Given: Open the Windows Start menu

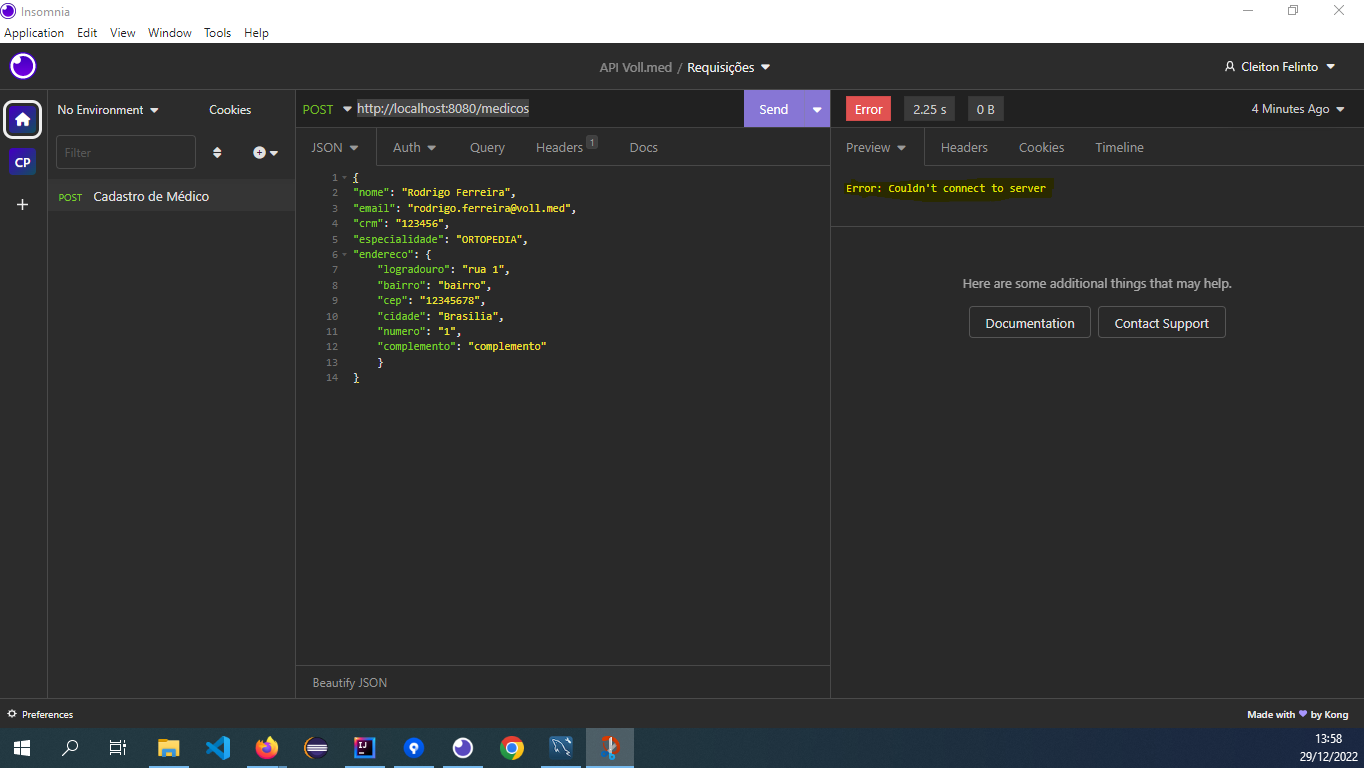Looking at the screenshot, I should pos(21,748).
